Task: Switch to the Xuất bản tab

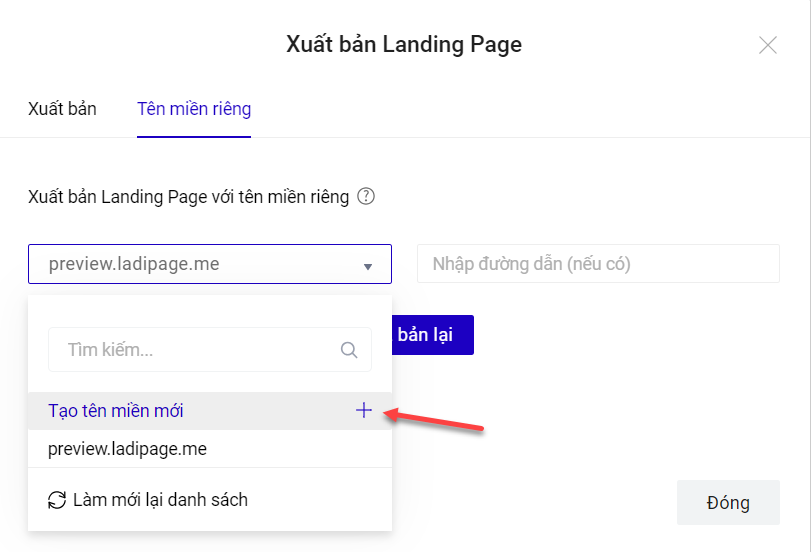Action: [62, 109]
